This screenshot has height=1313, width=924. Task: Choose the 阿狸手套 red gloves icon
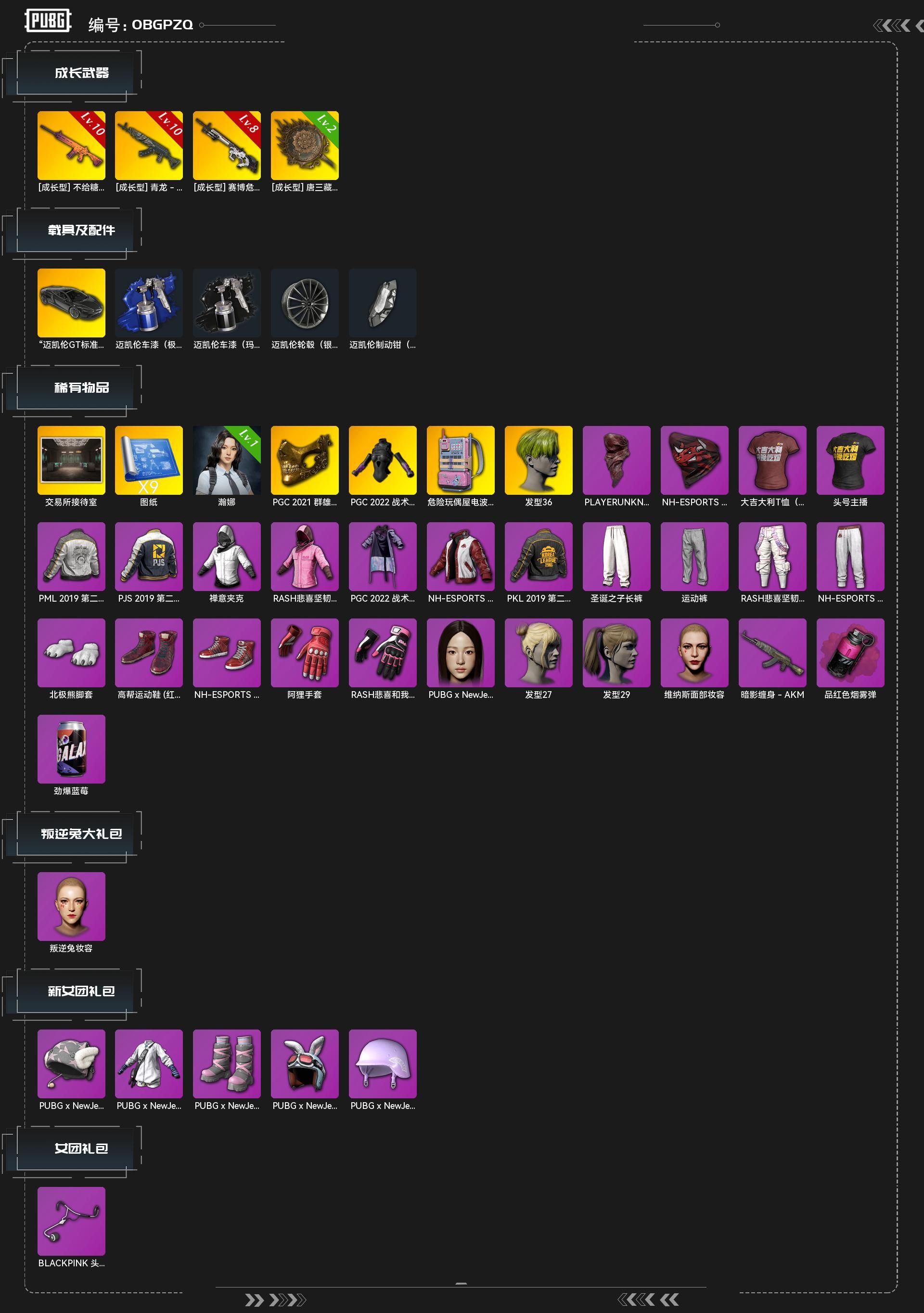coord(305,653)
